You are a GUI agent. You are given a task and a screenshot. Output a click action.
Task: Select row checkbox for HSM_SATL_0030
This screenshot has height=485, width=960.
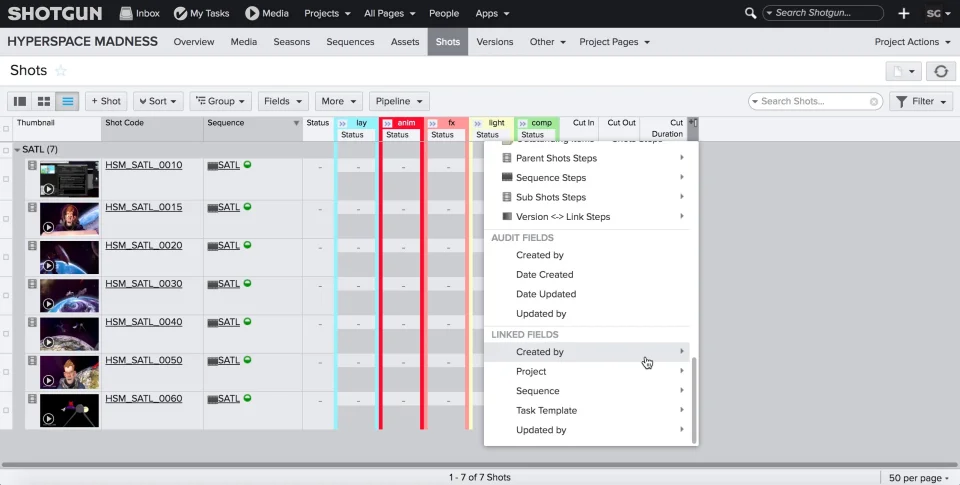tap(6, 295)
